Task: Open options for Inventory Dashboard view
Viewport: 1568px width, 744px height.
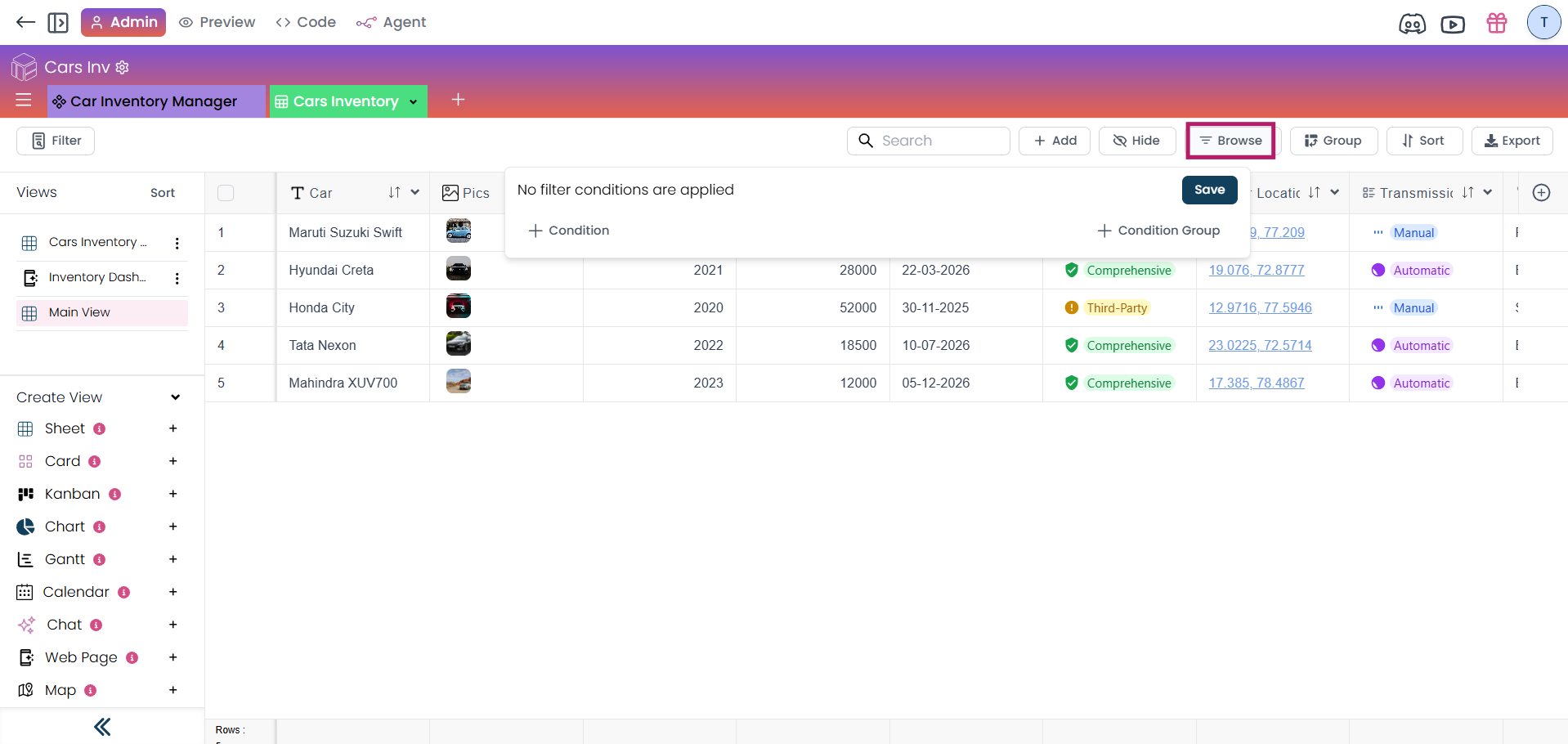Action: [x=177, y=278]
